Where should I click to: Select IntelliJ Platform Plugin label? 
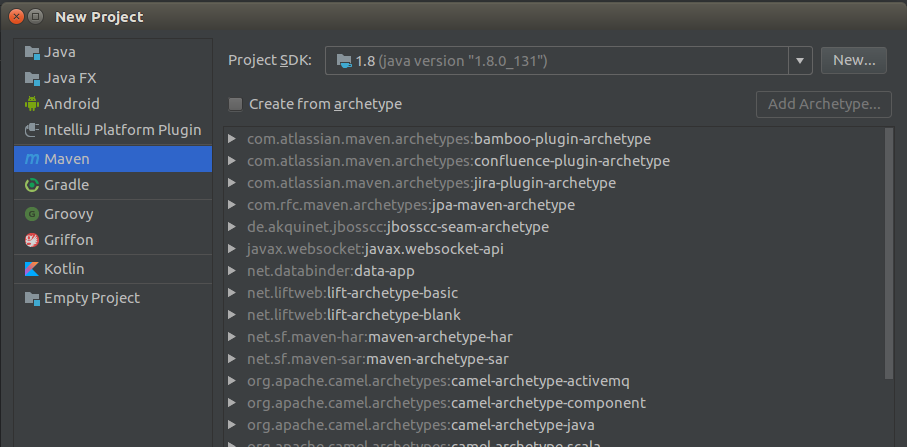tap(123, 130)
